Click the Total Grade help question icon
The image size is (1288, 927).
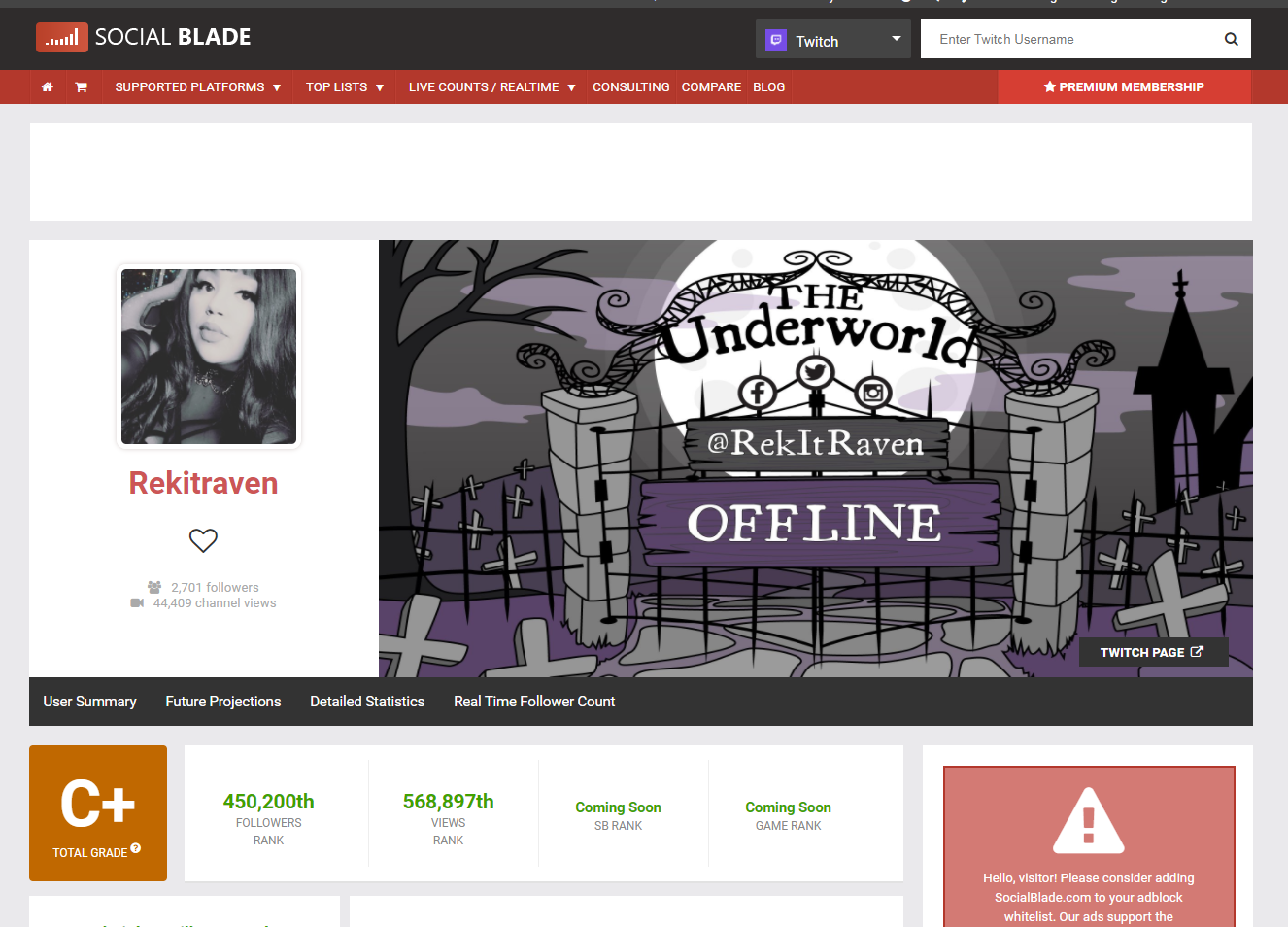[x=136, y=848]
